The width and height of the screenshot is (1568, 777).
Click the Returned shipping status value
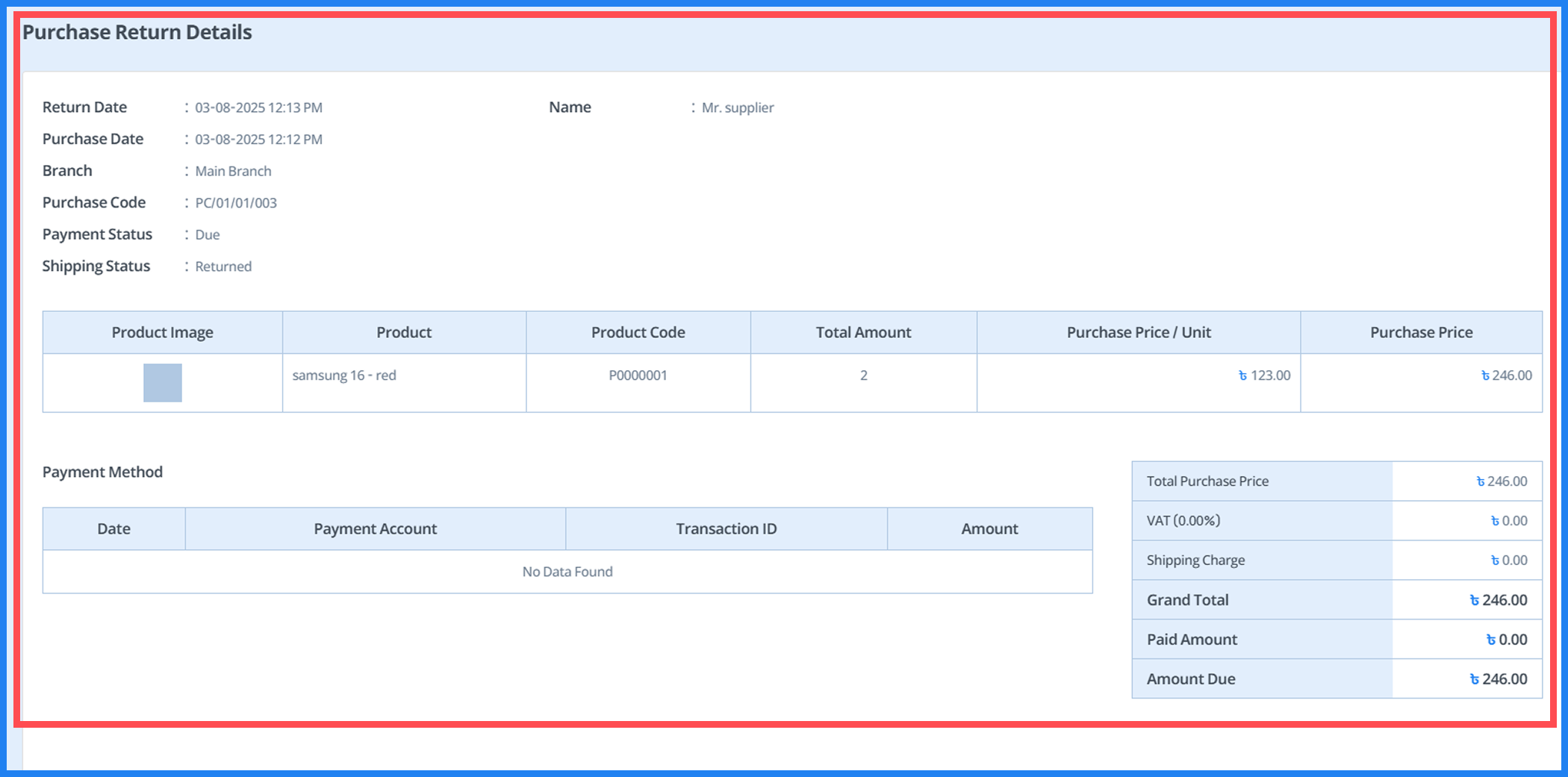coord(223,266)
